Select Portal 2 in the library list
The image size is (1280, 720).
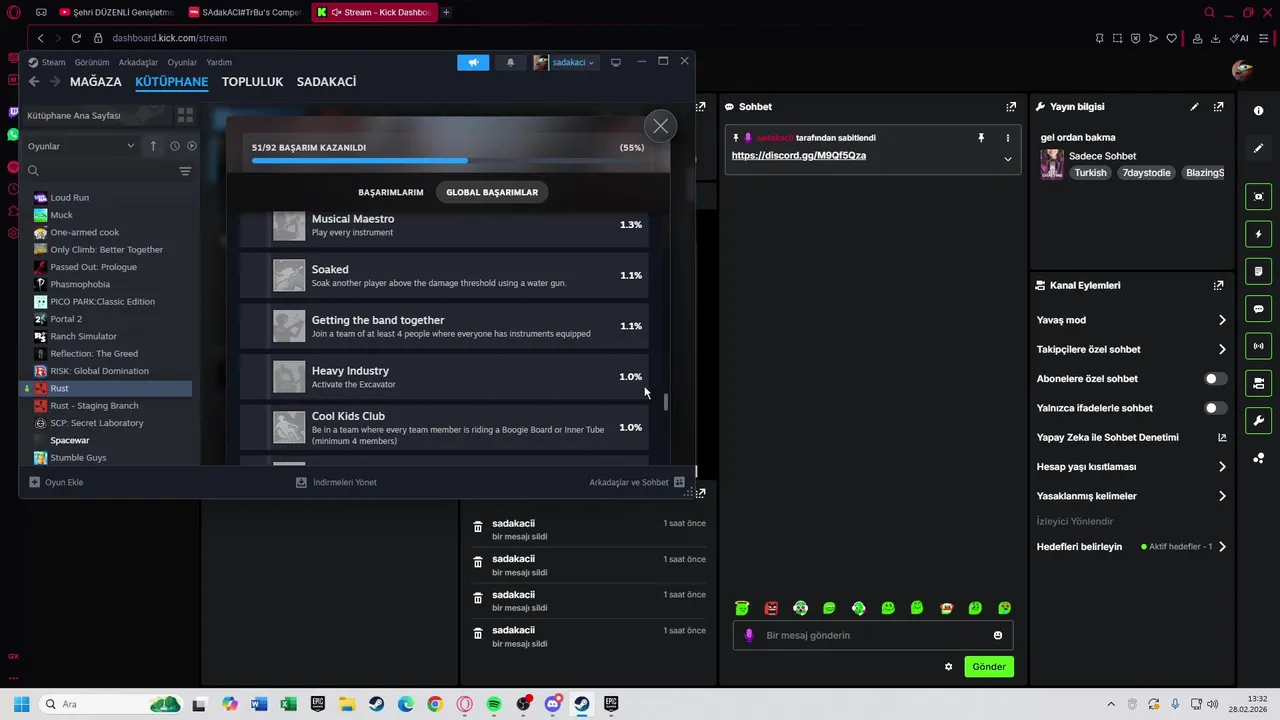66,319
